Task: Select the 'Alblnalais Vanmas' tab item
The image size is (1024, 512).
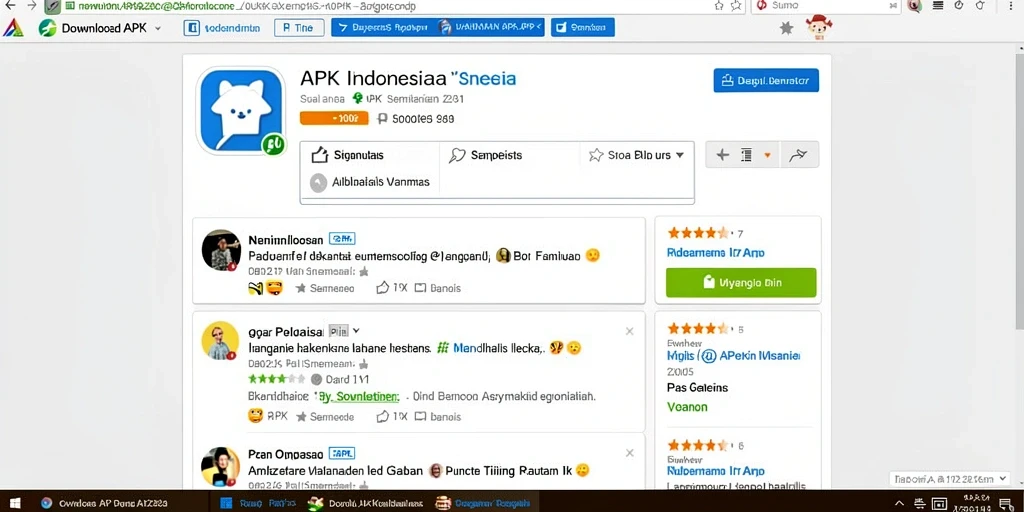Action: (x=370, y=182)
